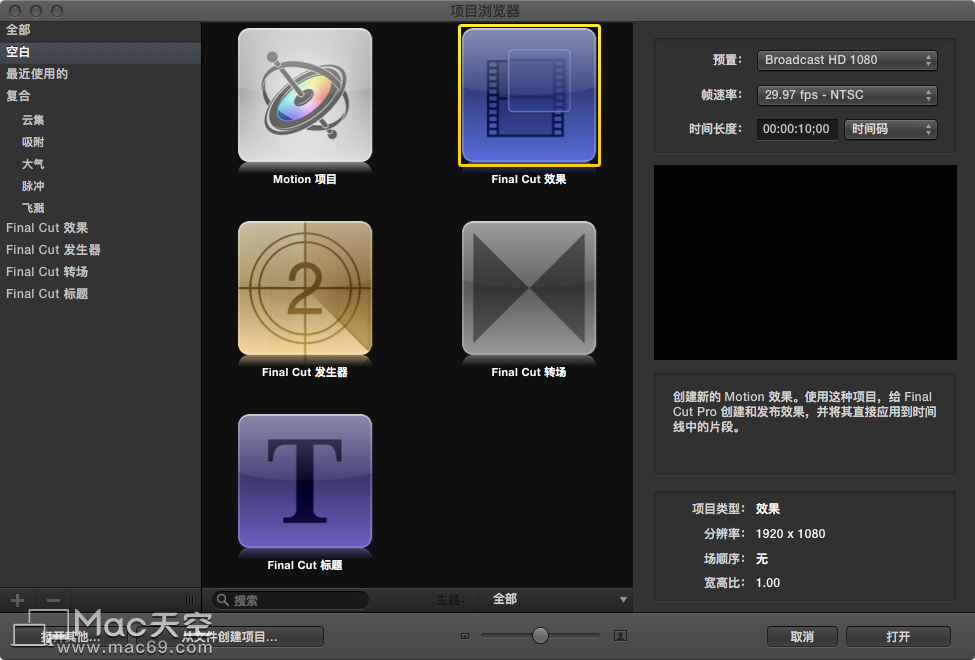Click the search magnifier icon

pyautogui.click(x=223, y=600)
